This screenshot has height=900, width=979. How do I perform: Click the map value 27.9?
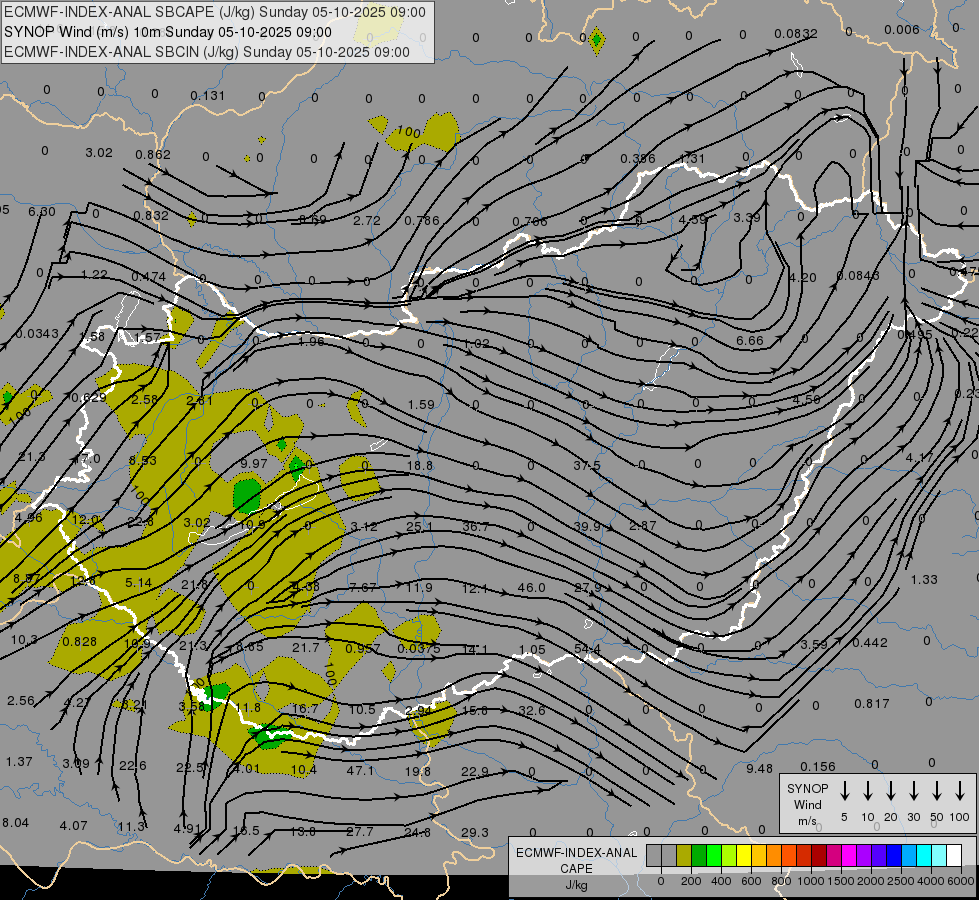coord(588,588)
